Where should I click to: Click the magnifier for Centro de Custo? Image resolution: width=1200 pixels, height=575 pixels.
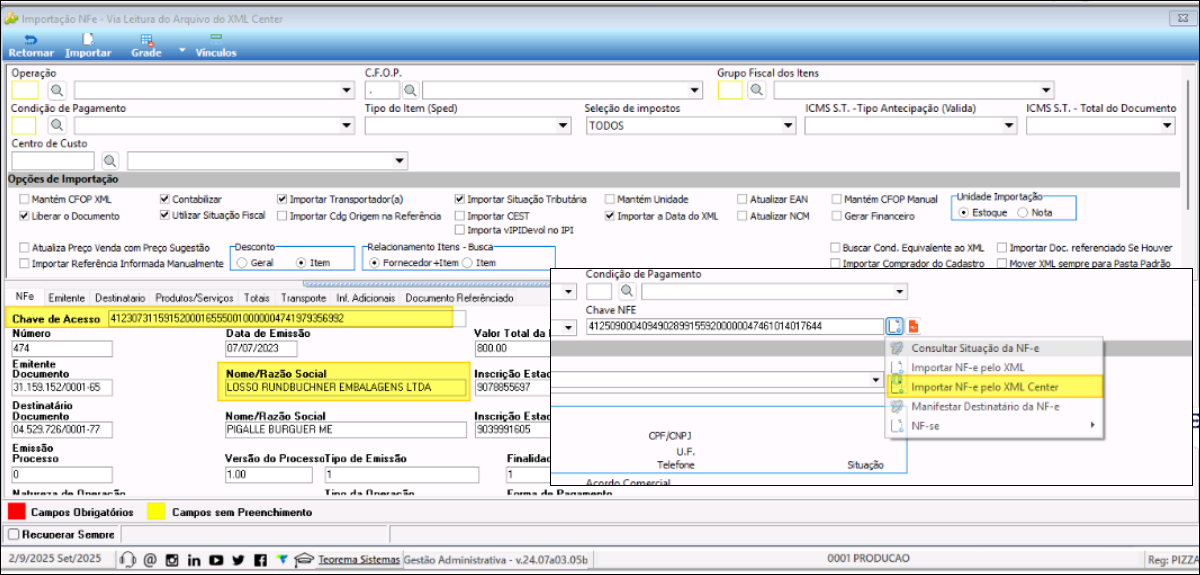[x=110, y=160]
